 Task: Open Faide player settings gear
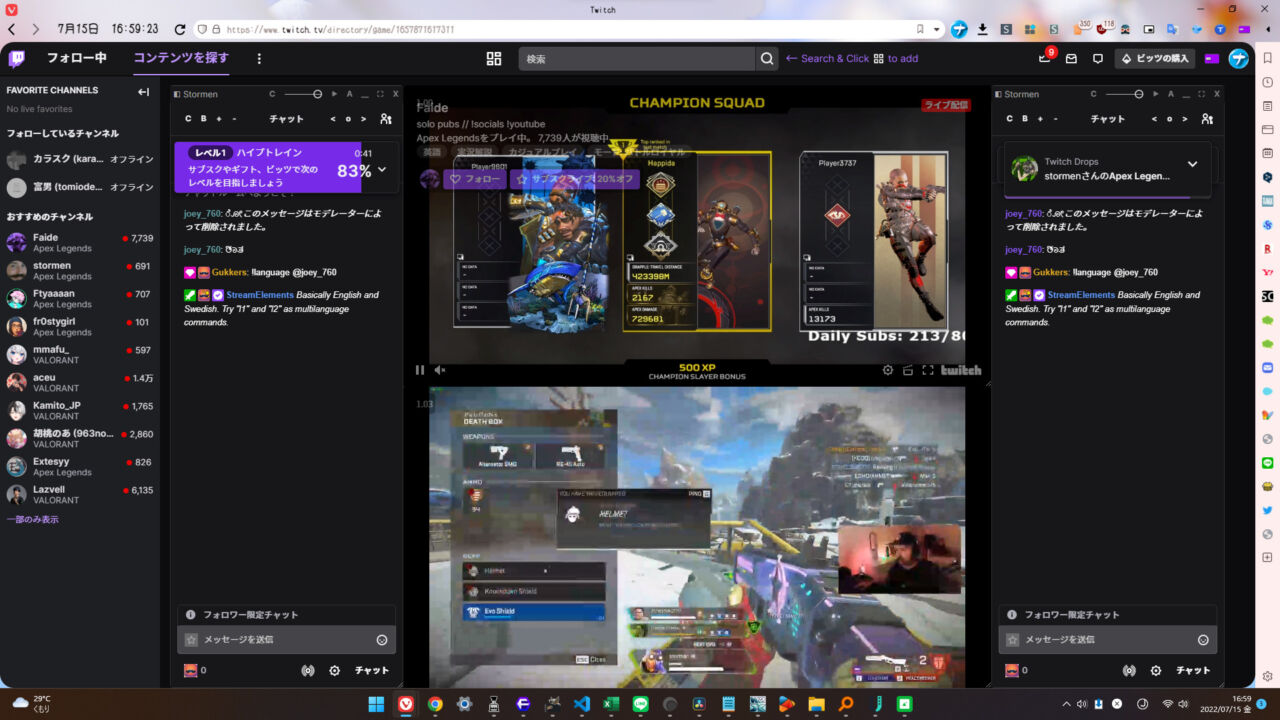click(887, 370)
